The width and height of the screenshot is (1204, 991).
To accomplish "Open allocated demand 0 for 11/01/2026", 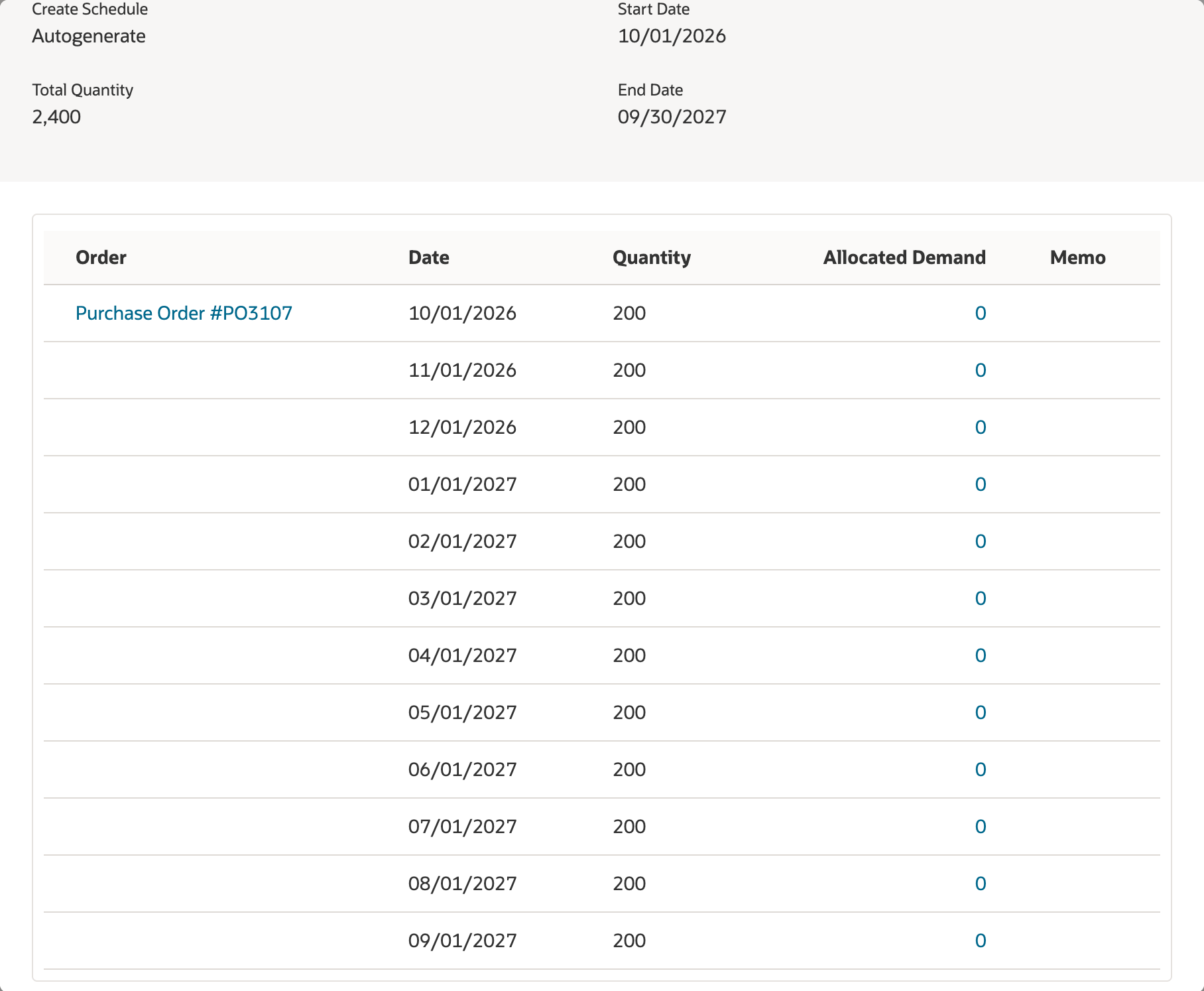I will [981, 370].
